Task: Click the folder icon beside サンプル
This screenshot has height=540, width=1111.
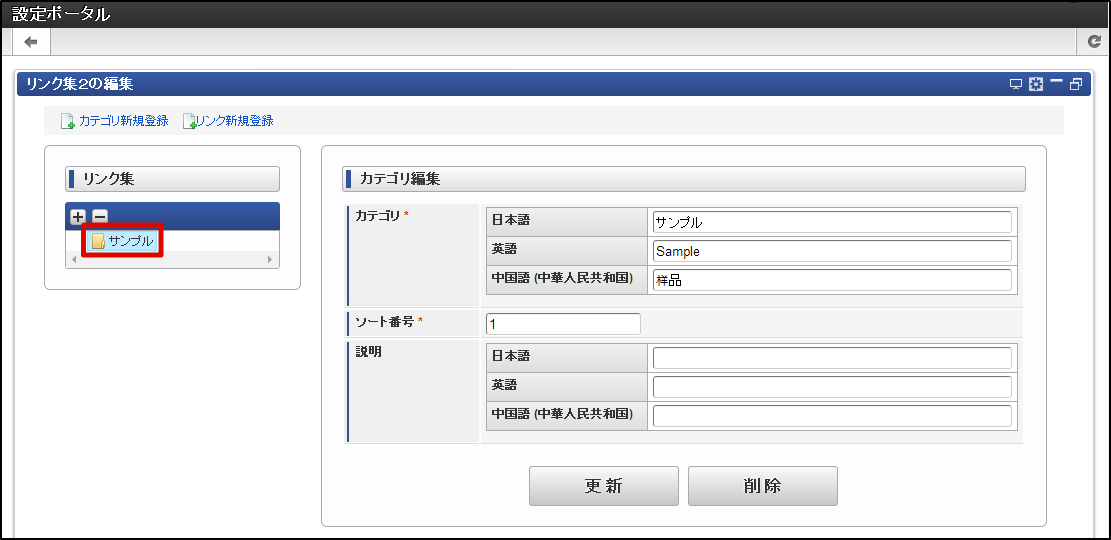Action: pyautogui.click(x=98, y=242)
